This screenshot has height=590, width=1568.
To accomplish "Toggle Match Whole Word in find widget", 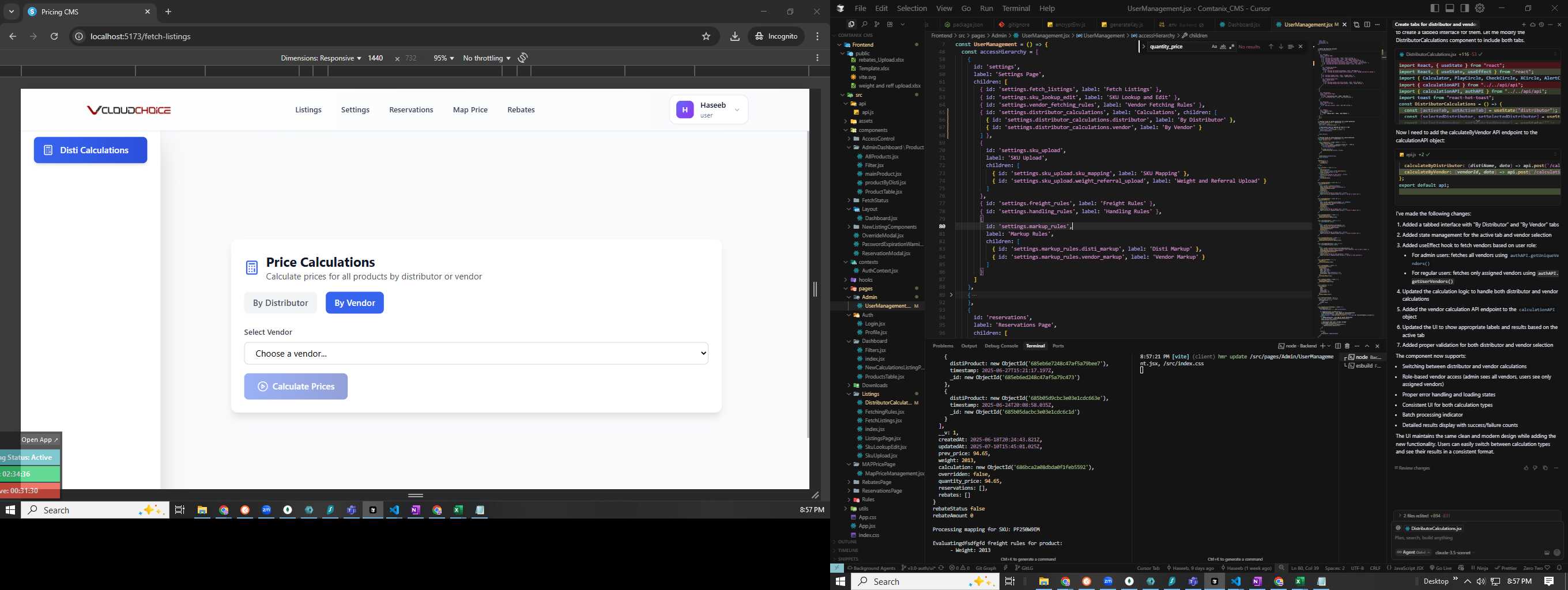I will click(x=1223, y=47).
